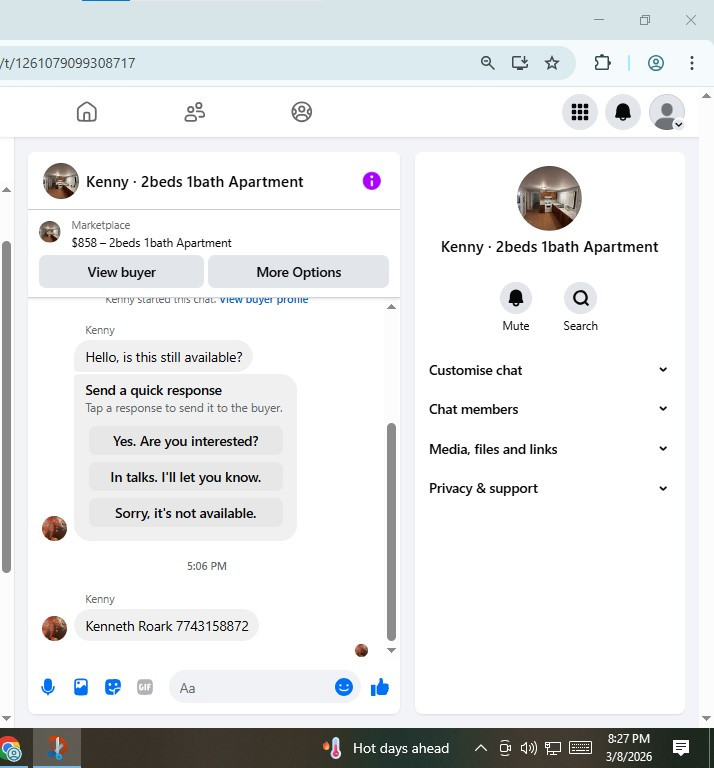Viewport: 714px width, 768px height.
Task: Send quick response In talks. I'll let you know.
Action: 186,477
